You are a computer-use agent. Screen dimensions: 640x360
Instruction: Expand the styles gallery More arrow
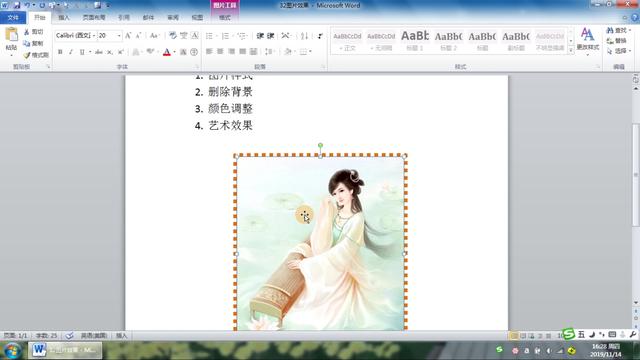point(571,50)
